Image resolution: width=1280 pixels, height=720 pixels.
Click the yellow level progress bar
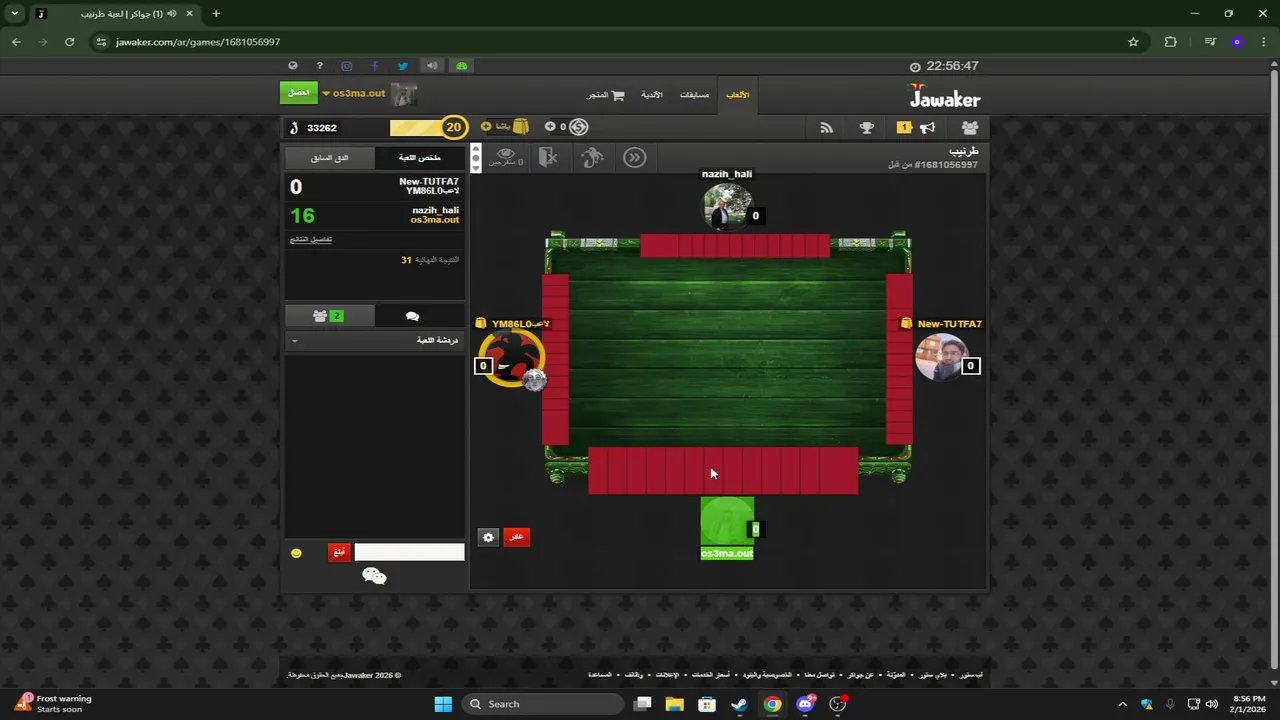416,128
